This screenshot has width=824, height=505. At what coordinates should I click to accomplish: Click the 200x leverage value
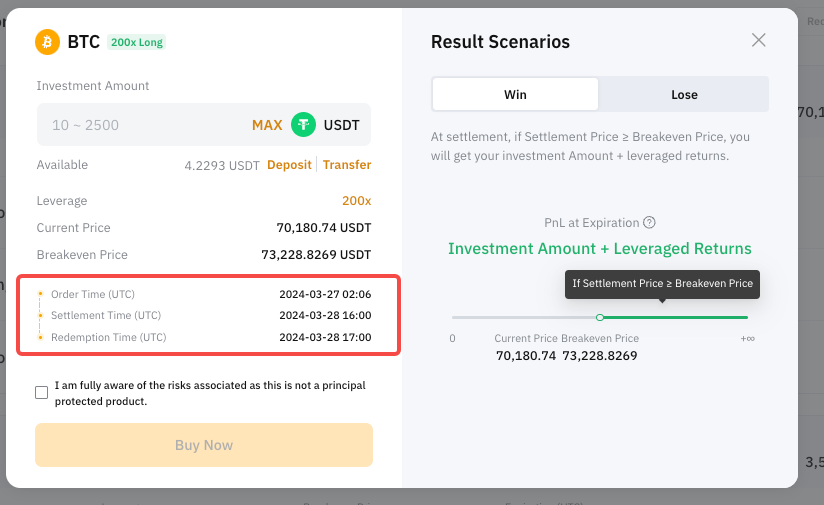pyautogui.click(x=356, y=201)
